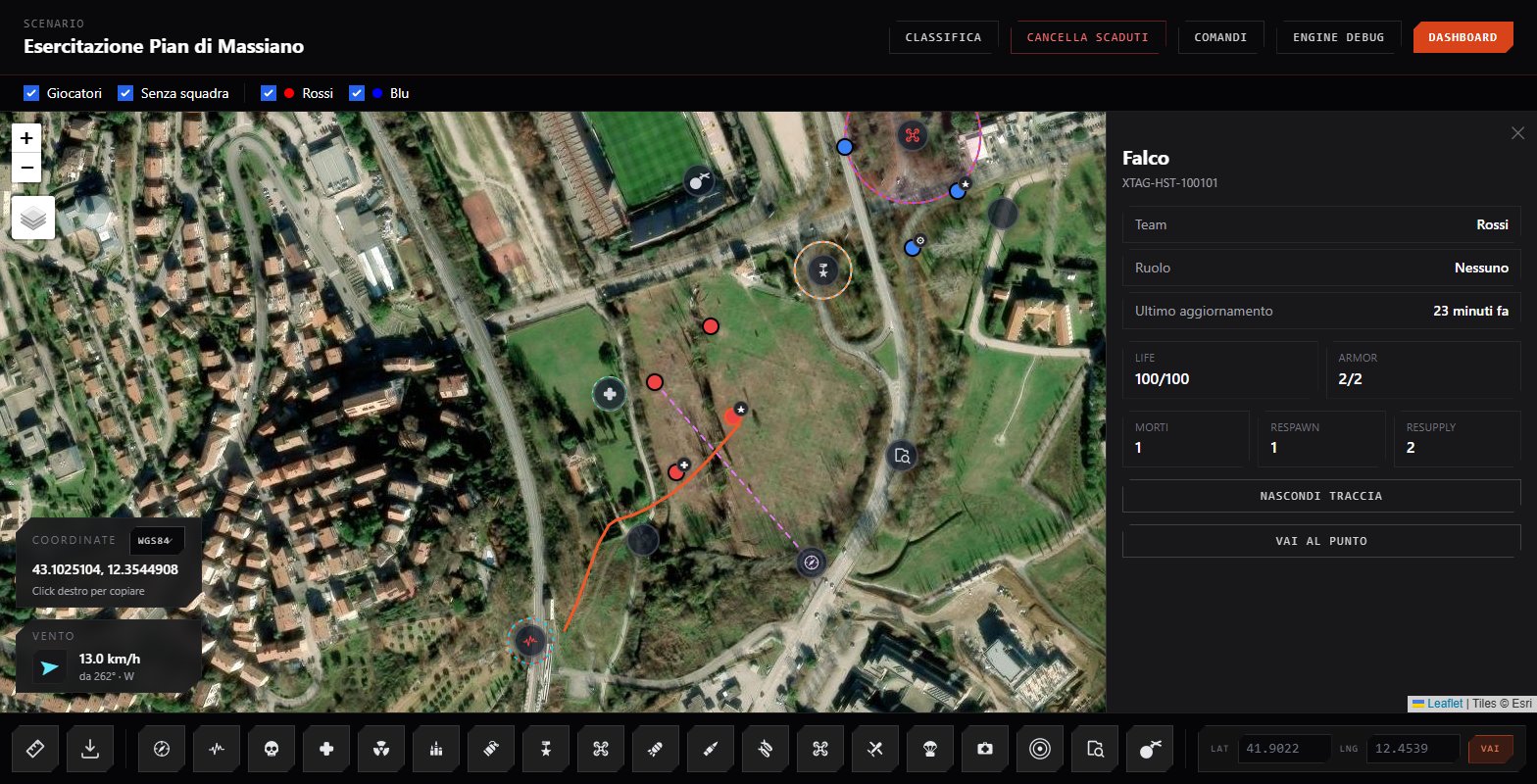
Task: Select the folder search tool in bottom toolbar
Action: pos(1096,750)
